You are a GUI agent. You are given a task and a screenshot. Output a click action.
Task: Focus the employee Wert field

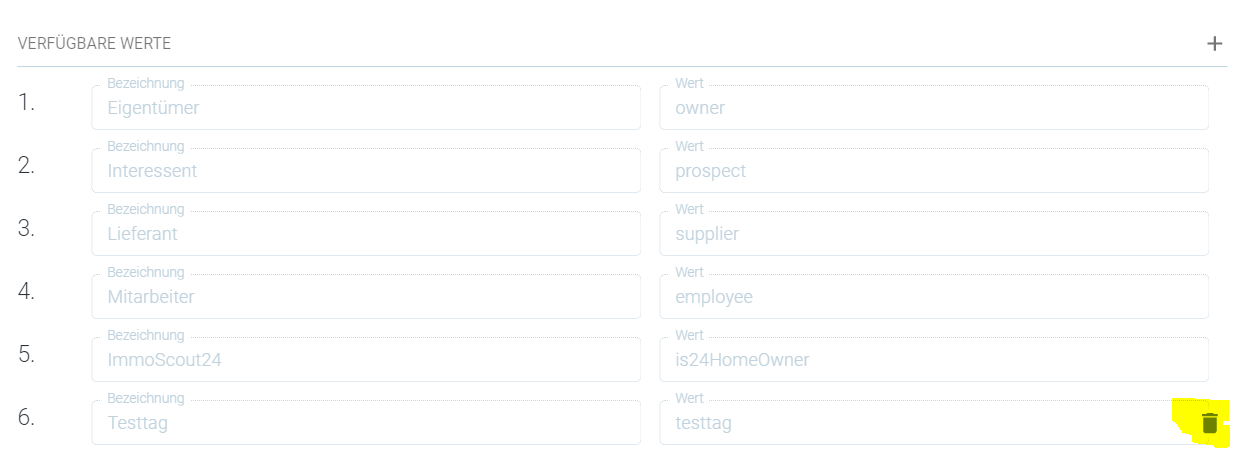pyautogui.click(x=934, y=296)
